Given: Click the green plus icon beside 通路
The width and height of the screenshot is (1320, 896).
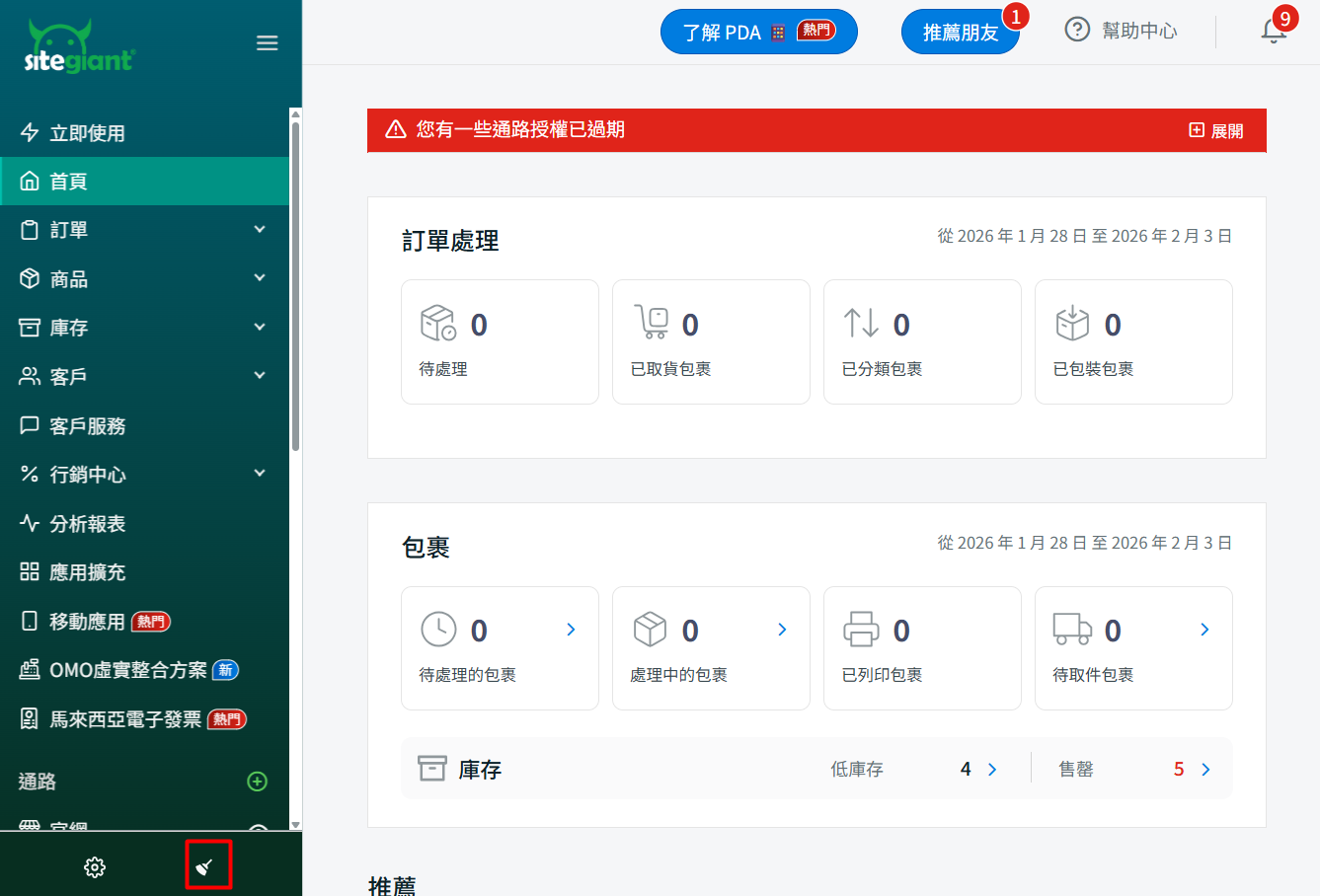Looking at the screenshot, I should tap(257, 782).
